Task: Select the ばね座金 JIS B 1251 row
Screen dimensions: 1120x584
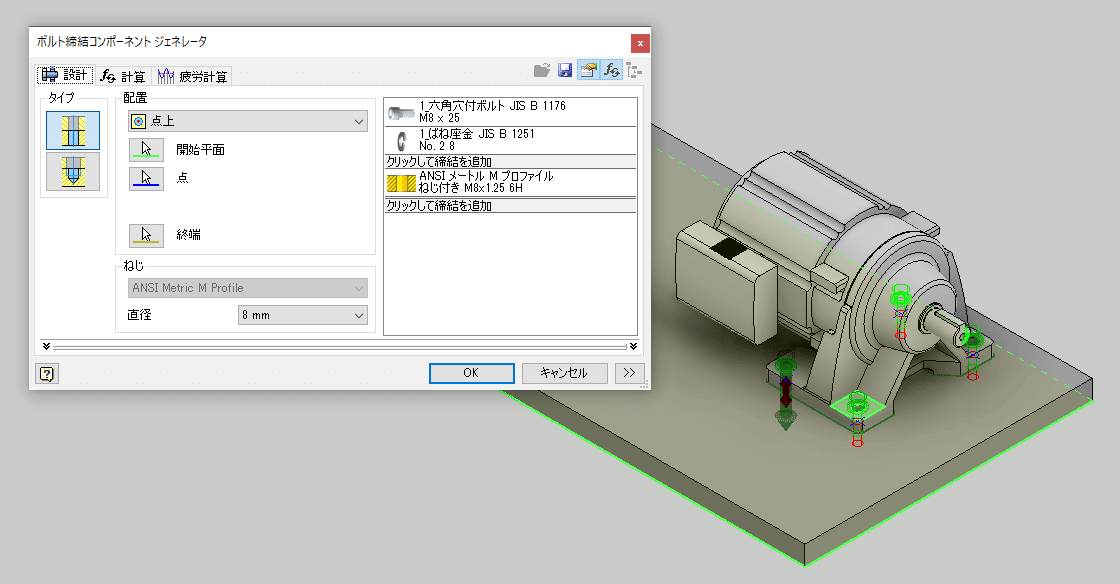Action: [511, 140]
